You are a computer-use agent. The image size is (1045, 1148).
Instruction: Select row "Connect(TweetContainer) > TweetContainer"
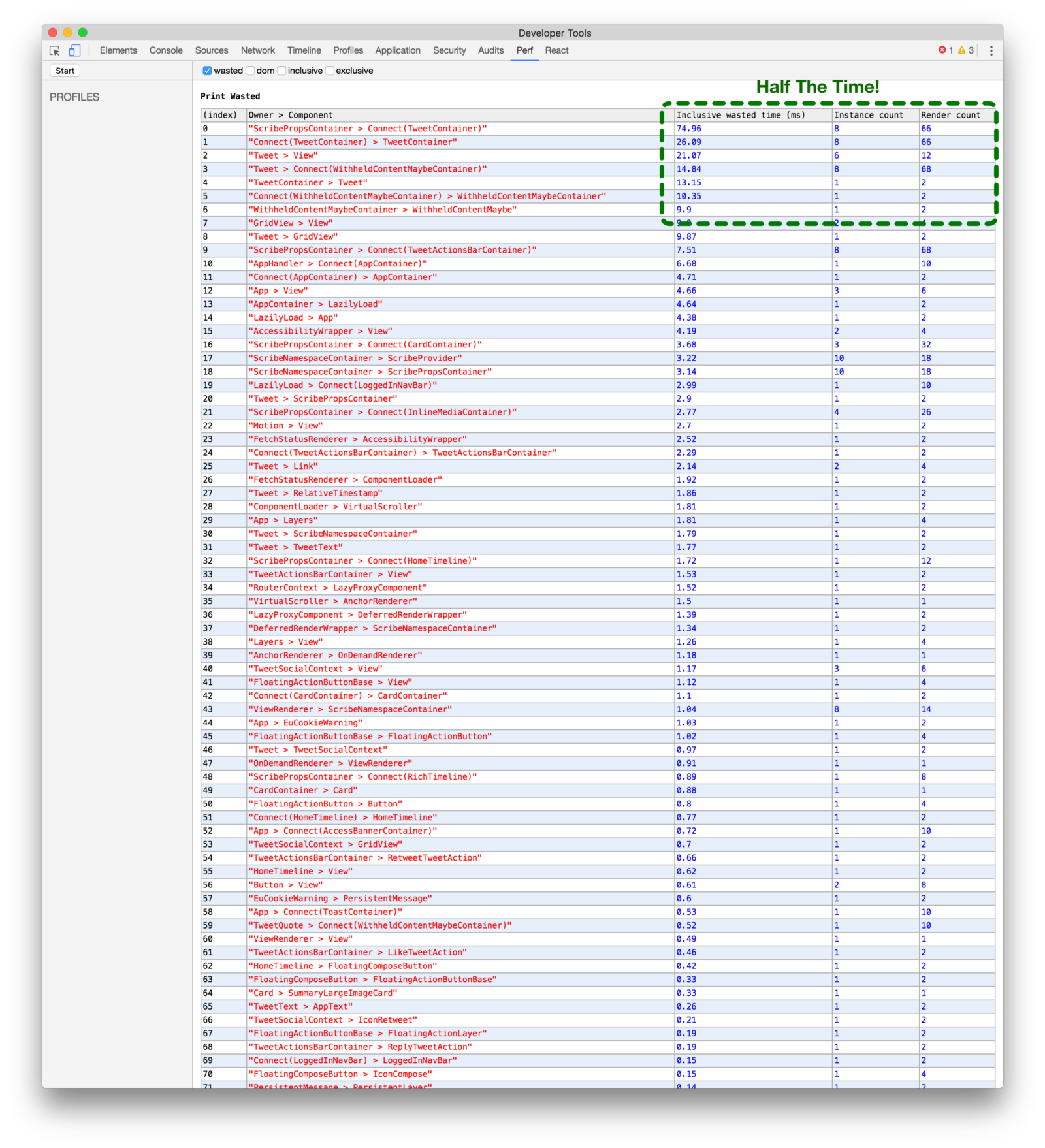tap(598, 142)
